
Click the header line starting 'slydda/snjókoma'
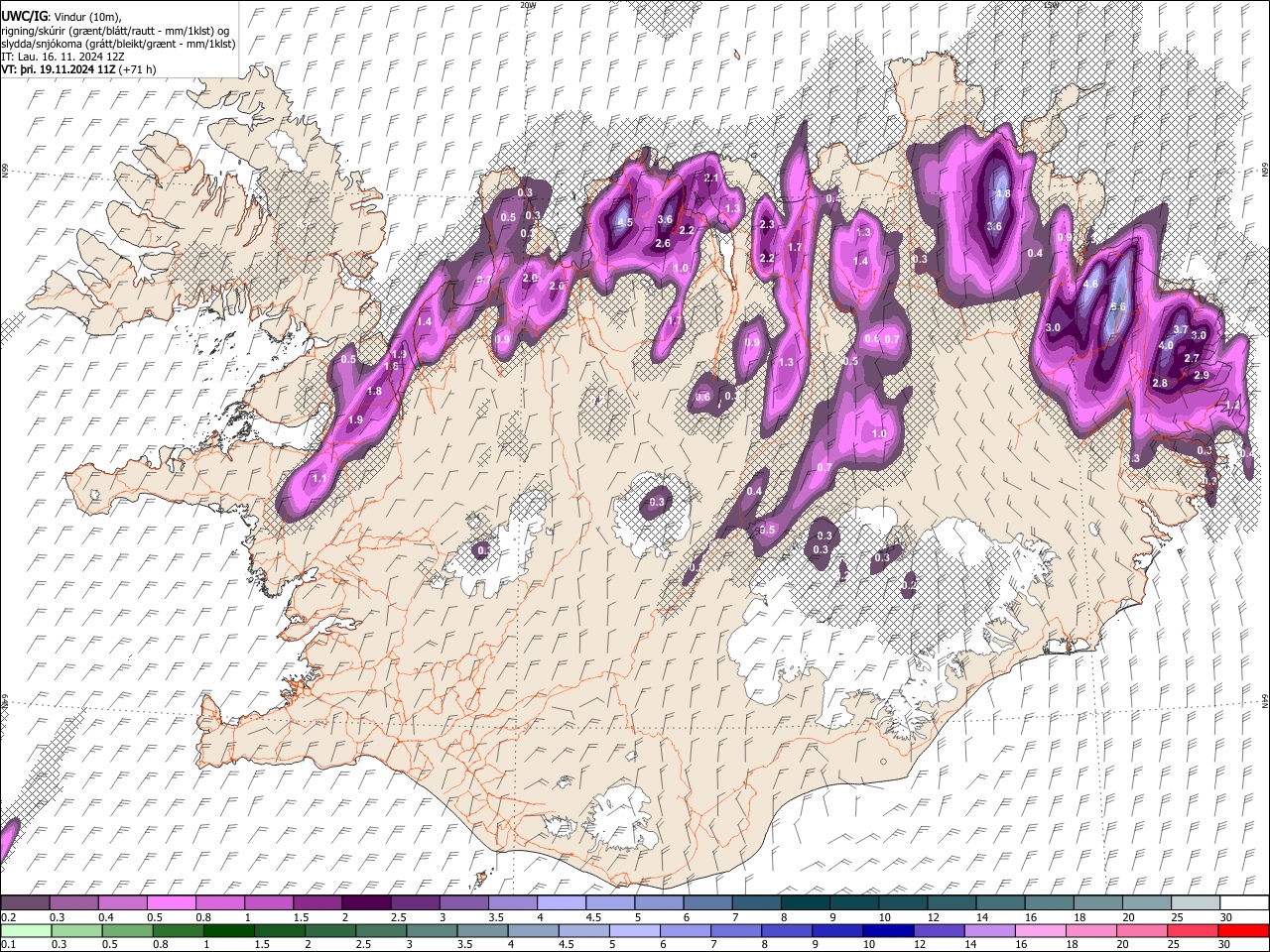point(118,44)
